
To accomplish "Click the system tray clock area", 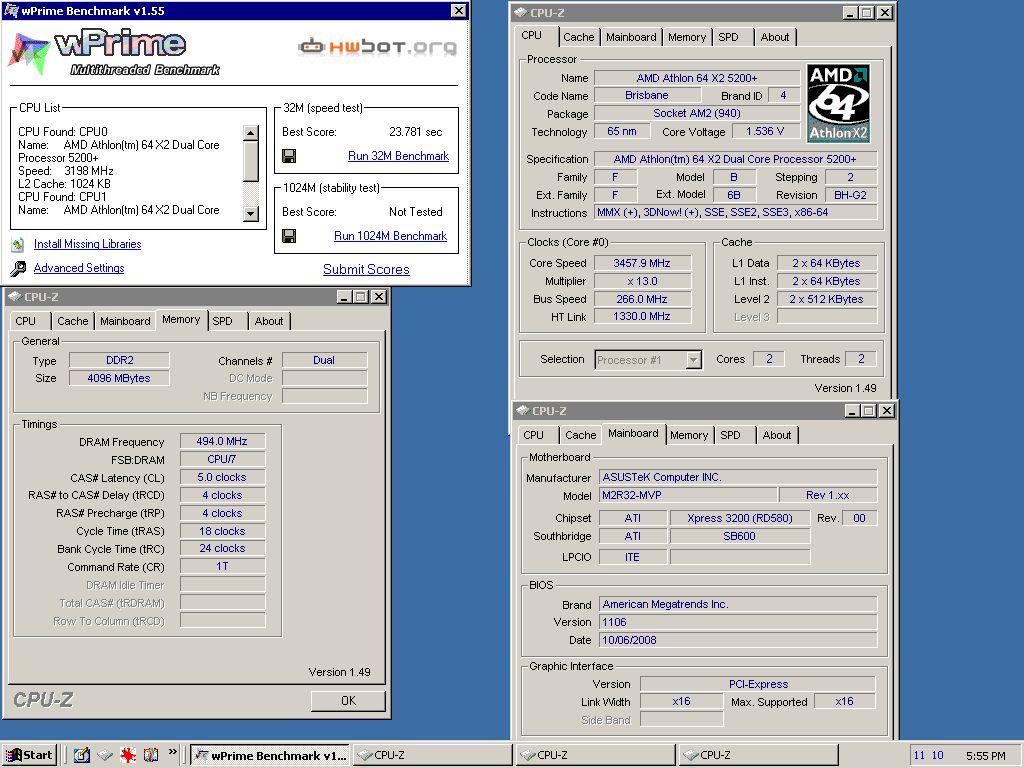I will point(985,756).
